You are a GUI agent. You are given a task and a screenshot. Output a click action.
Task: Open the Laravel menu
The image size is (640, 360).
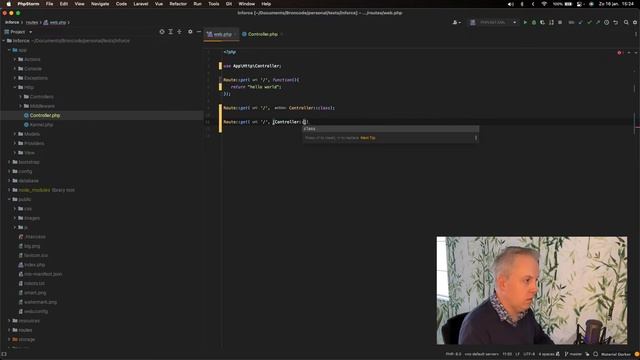pyautogui.click(x=141, y=4)
